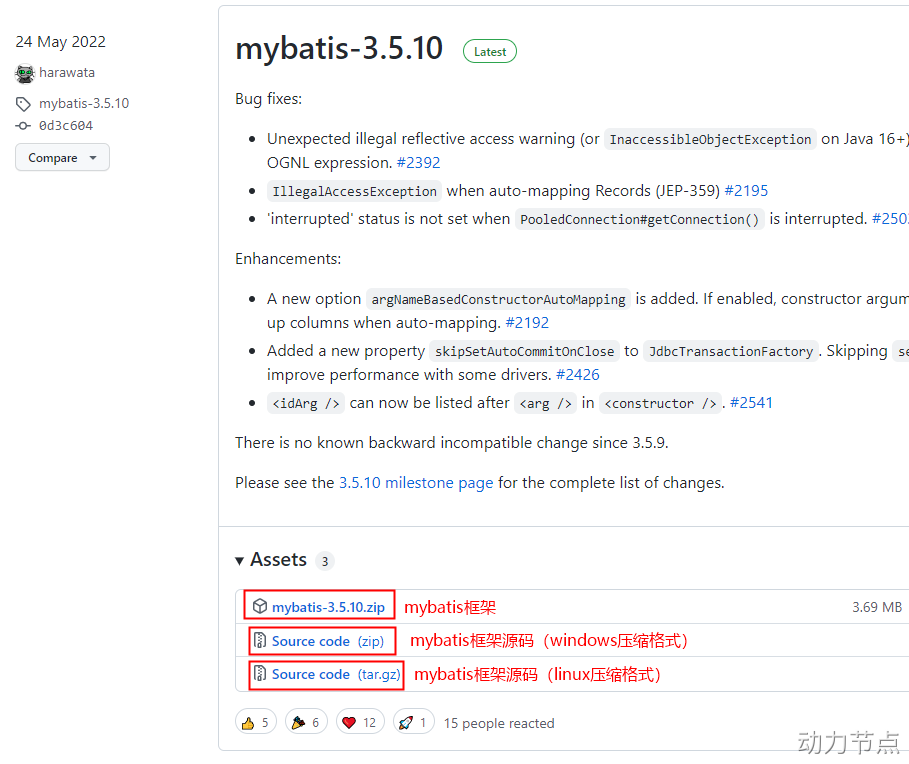The height and width of the screenshot is (764, 909).
Task: Open the mybatis-3.5.10 tag link in sidebar
Action: (84, 104)
